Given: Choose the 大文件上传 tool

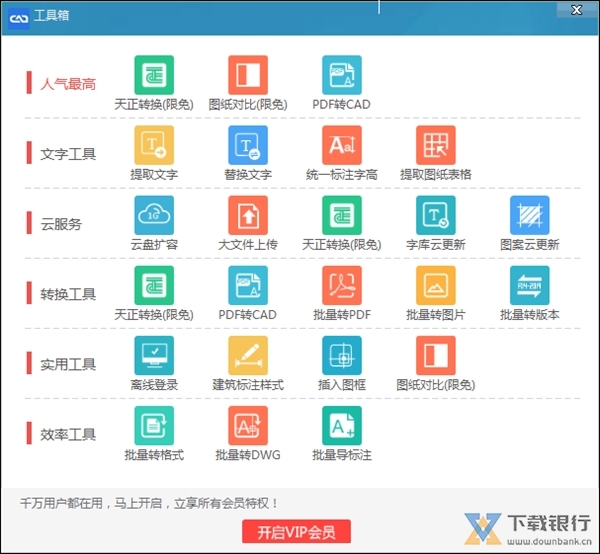Looking at the screenshot, I should pos(248,215).
